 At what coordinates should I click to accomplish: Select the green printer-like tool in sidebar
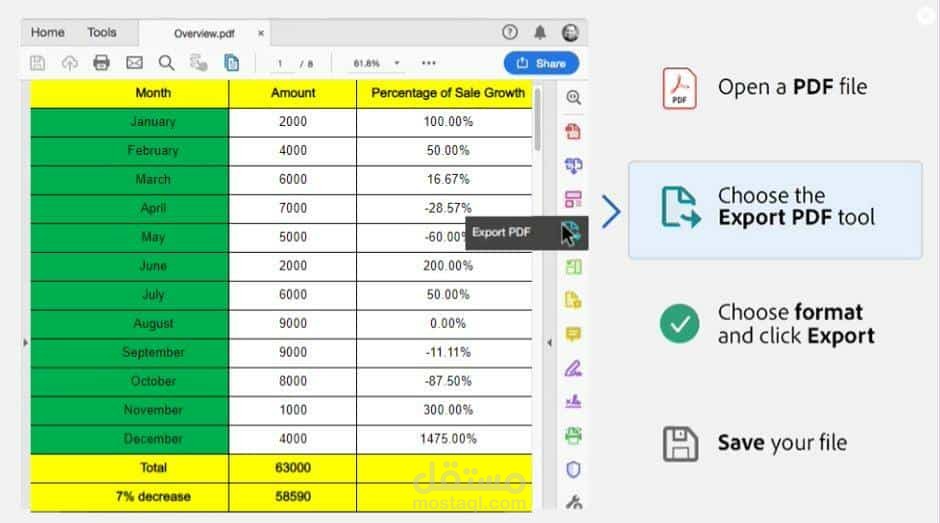tap(573, 435)
